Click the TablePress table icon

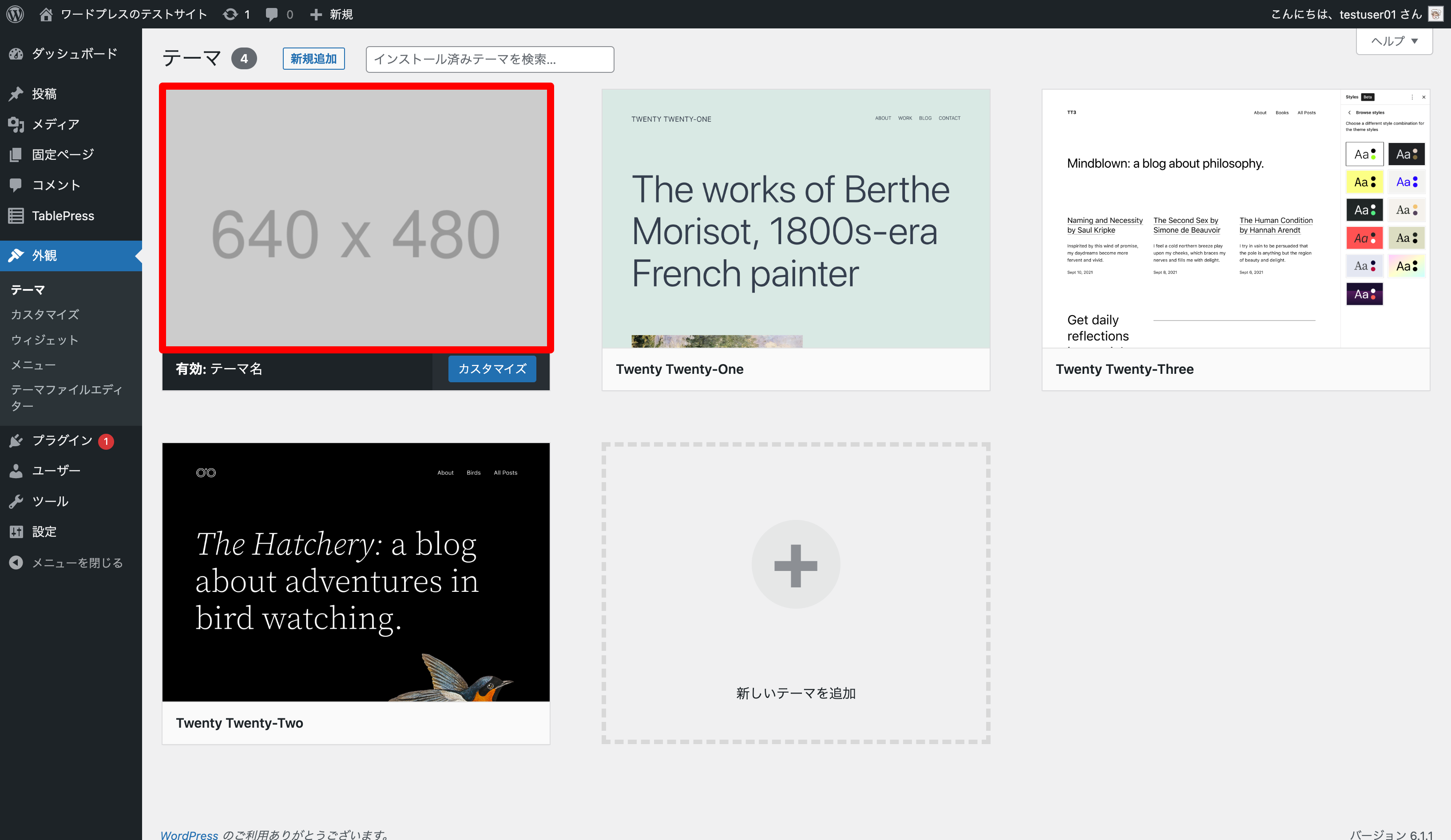point(16,216)
